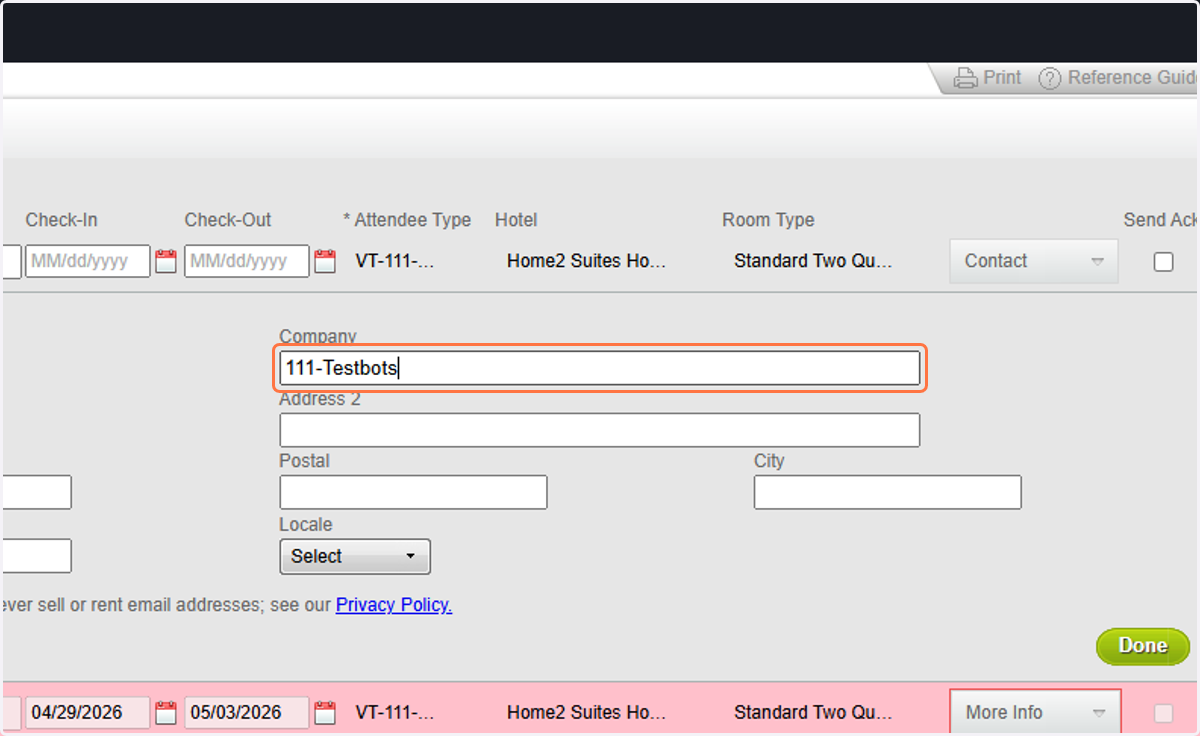Click the empty Check-Out date field
1200x736 pixels.
tap(247, 262)
